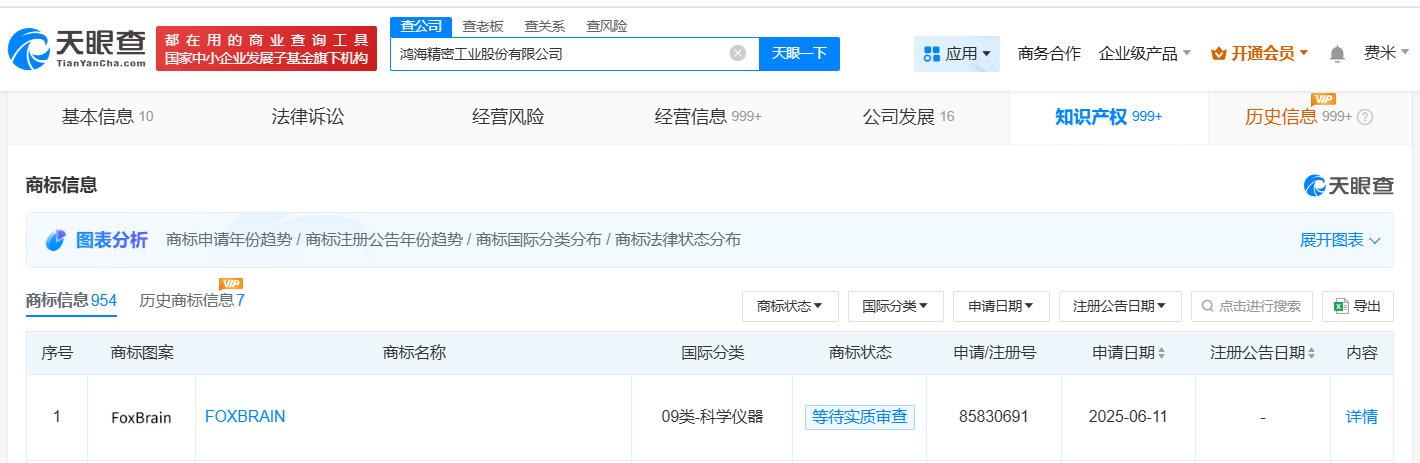Click the help question mark beside 历史信息
The height and width of the screenshot is (463, 1420).
1365,117
